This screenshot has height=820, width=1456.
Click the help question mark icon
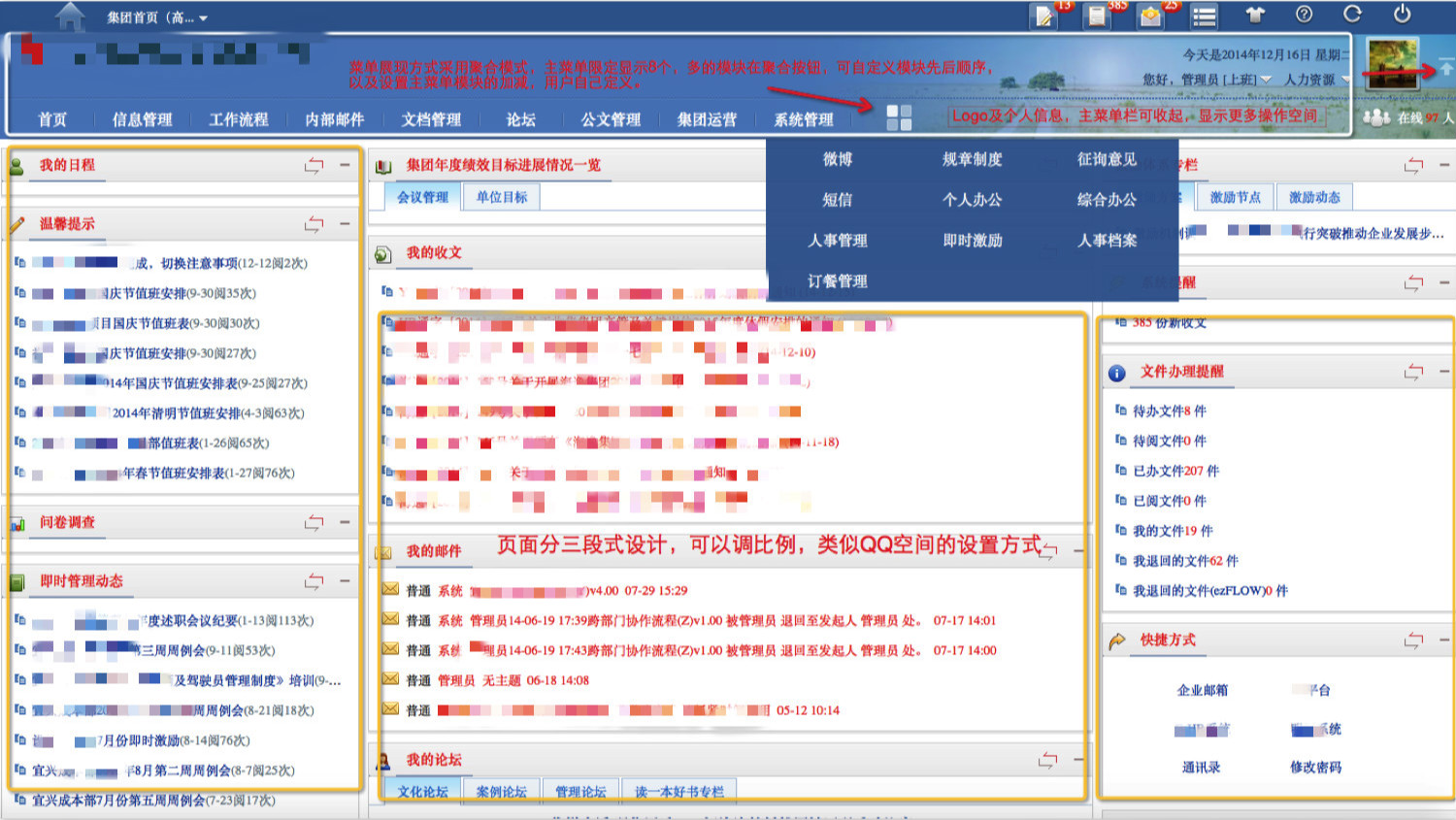point(1304,15)
